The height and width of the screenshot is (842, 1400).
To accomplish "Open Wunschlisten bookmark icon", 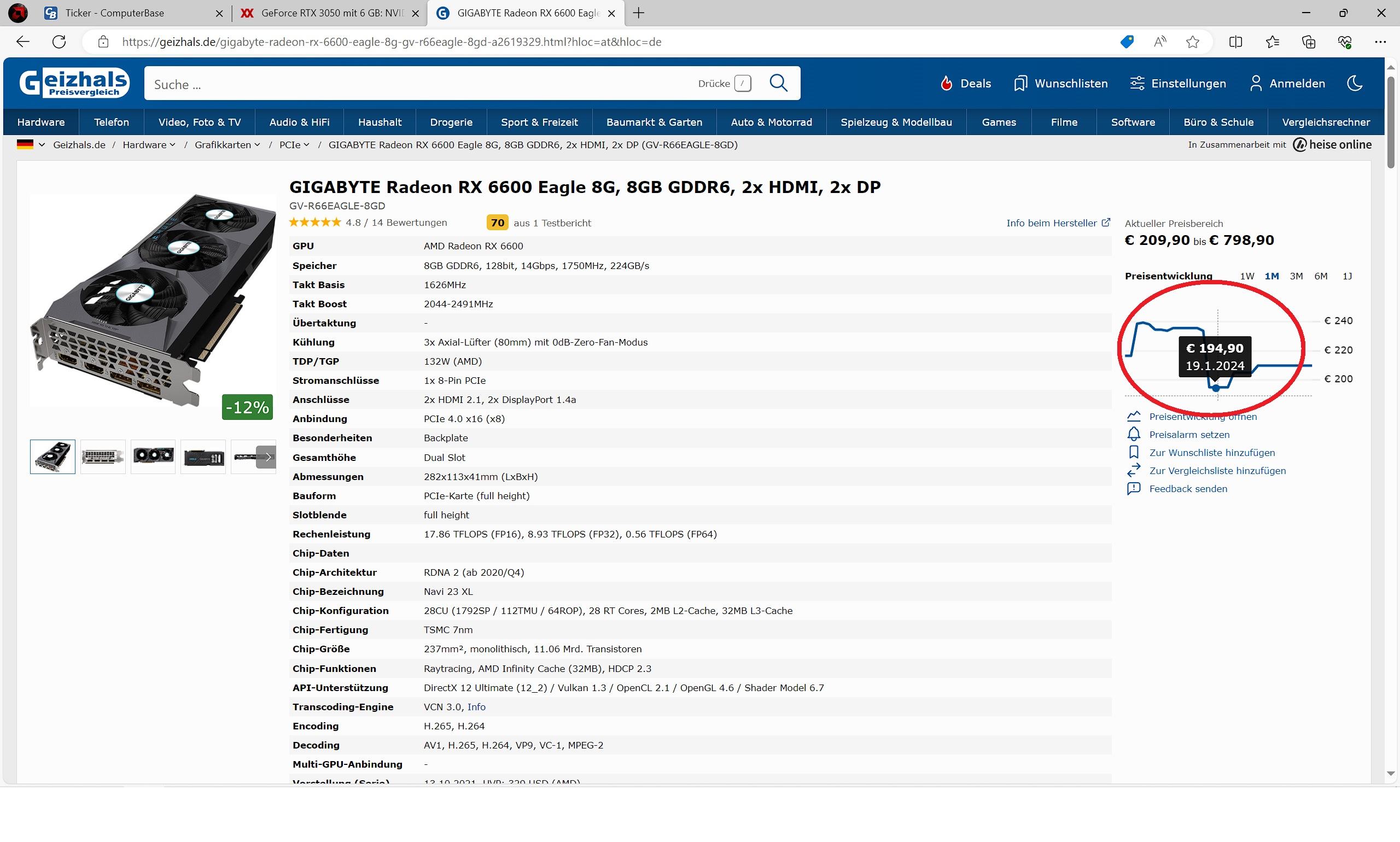I will point(1060,84).
